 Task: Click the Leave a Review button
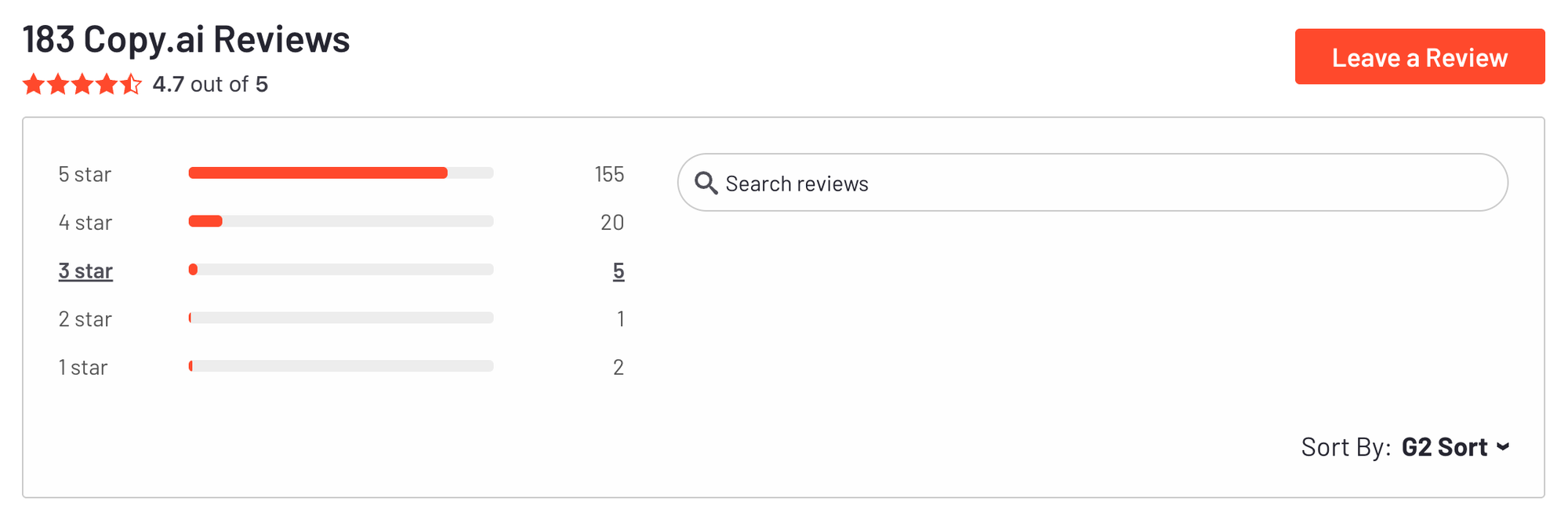(x=1419, y=57)
